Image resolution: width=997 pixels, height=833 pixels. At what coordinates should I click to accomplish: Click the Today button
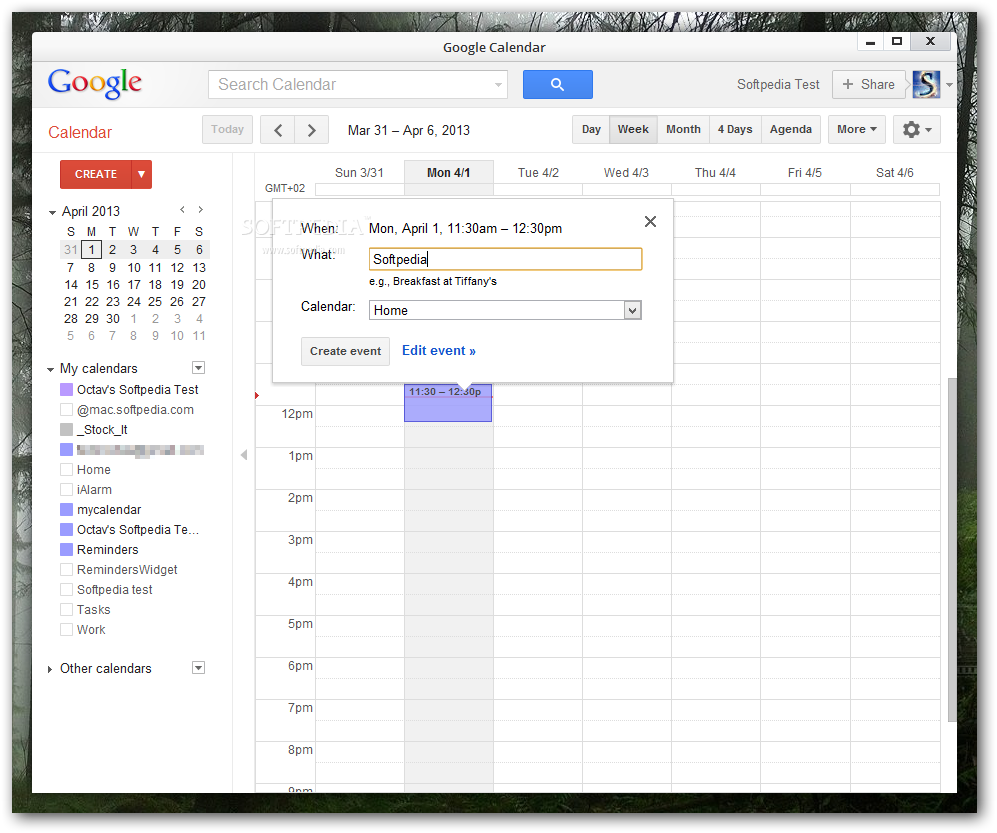[227, 130]
